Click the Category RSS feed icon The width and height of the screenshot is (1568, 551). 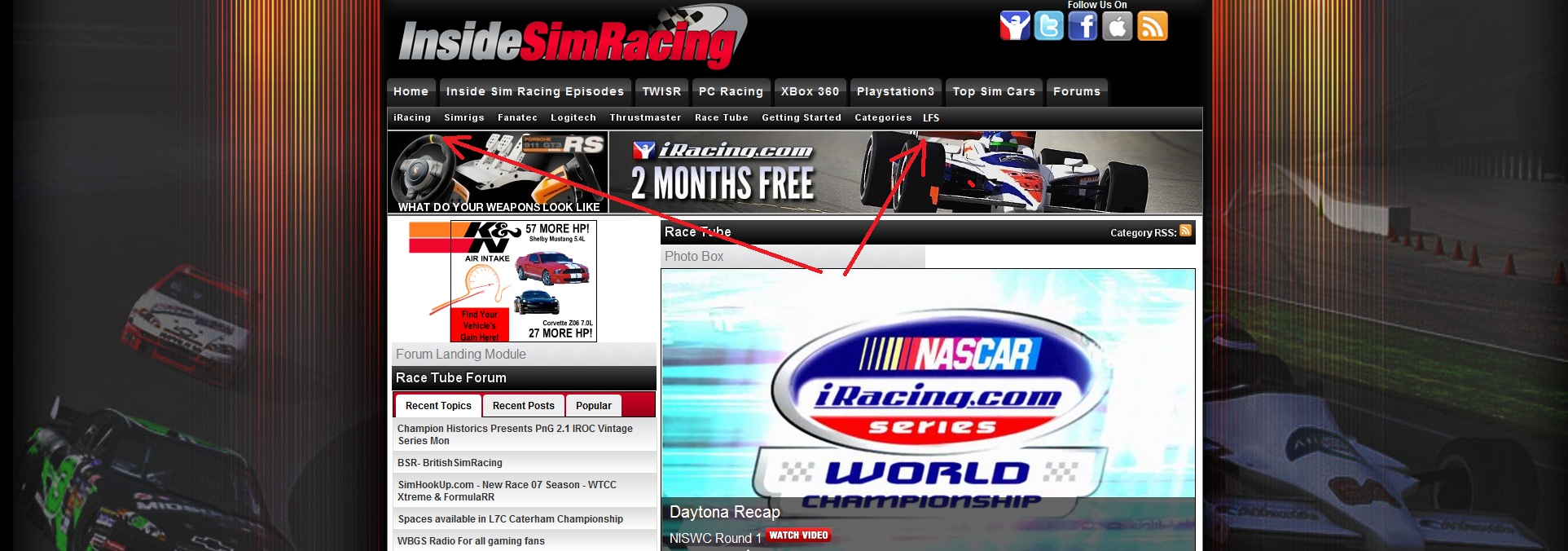pos(1186,231)
